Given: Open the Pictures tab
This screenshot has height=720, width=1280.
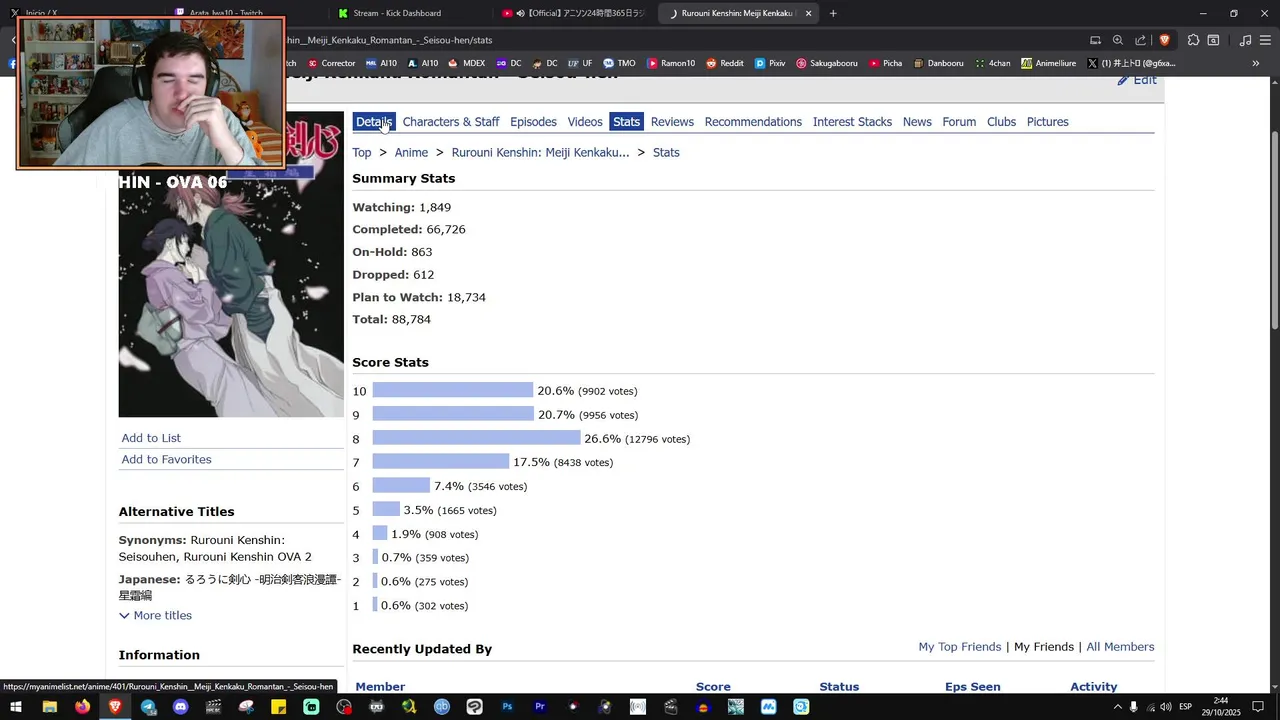Looking at the screenshot, I should pos(1048,122).
